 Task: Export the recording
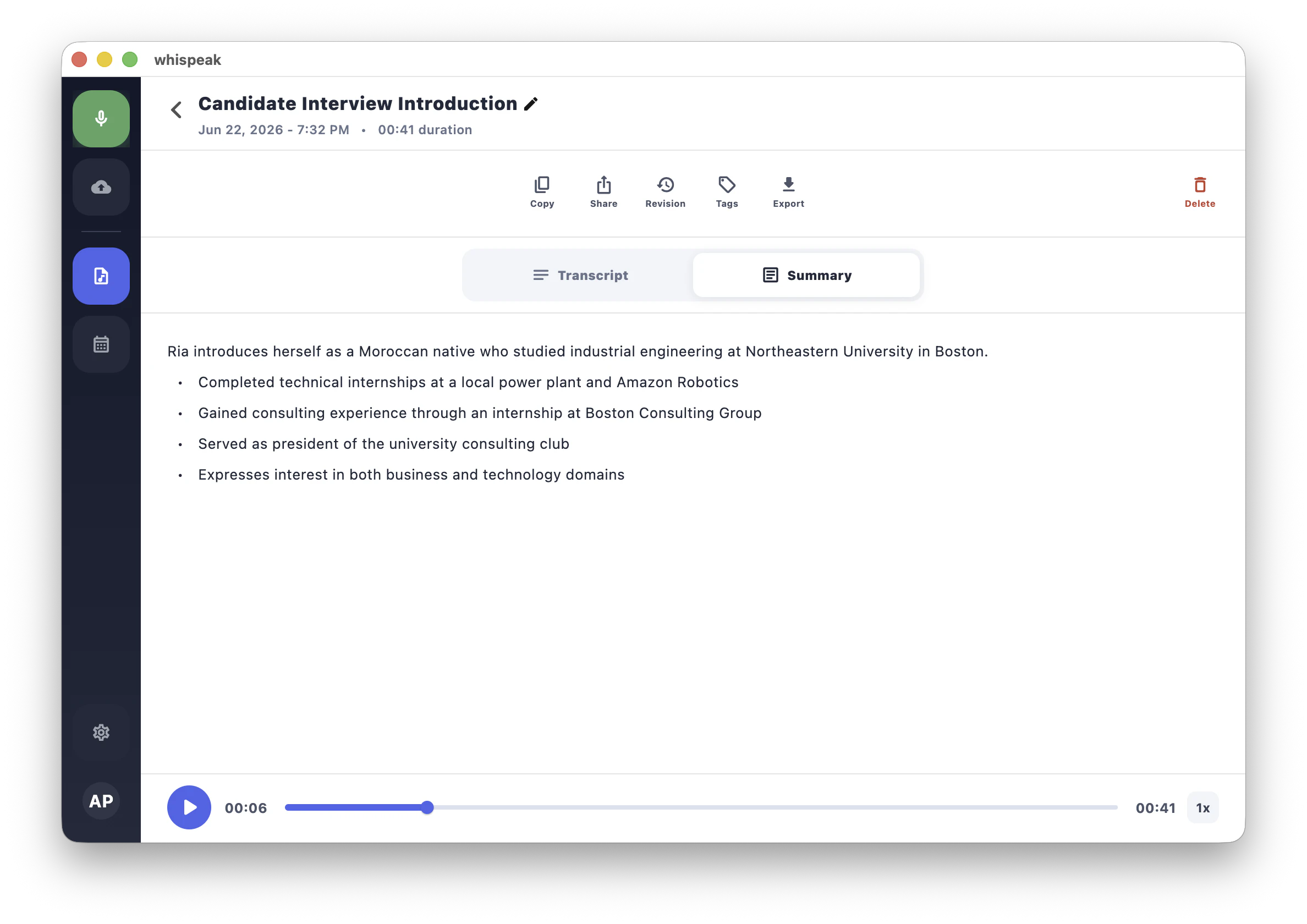(788, 193)
